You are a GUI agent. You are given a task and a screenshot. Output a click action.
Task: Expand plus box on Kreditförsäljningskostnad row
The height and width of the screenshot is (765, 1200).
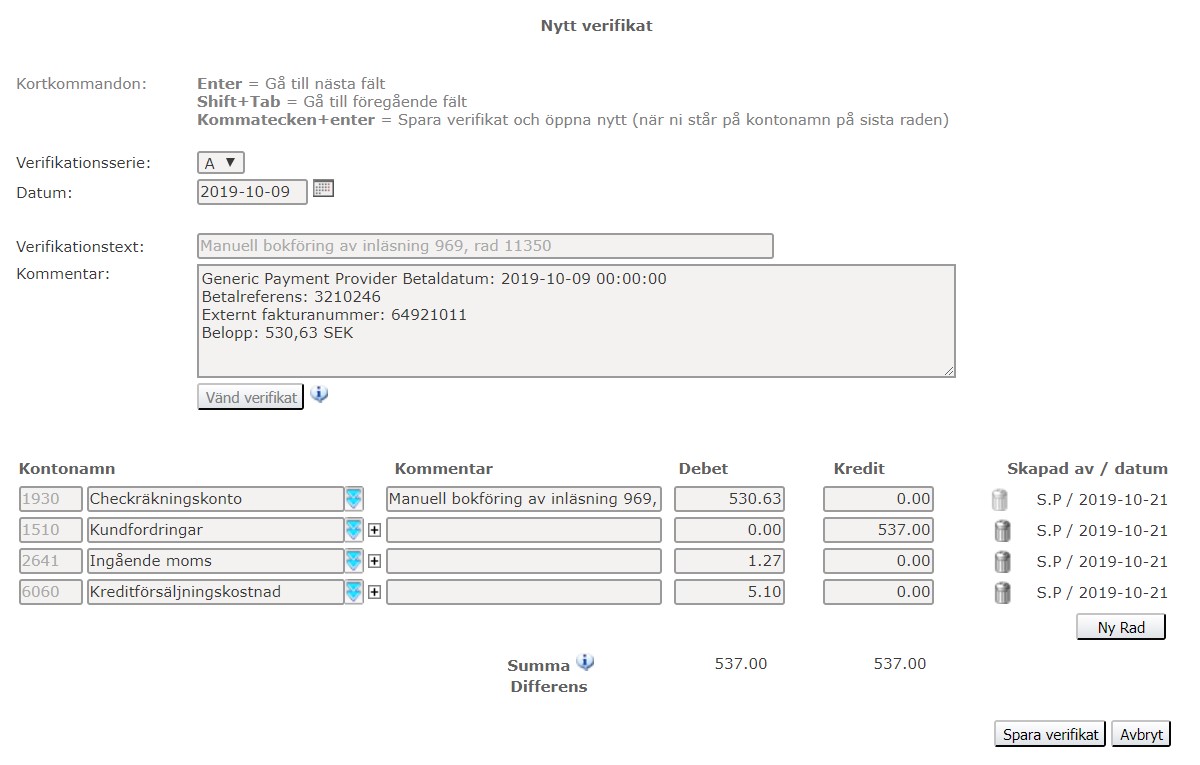(375, 592)
